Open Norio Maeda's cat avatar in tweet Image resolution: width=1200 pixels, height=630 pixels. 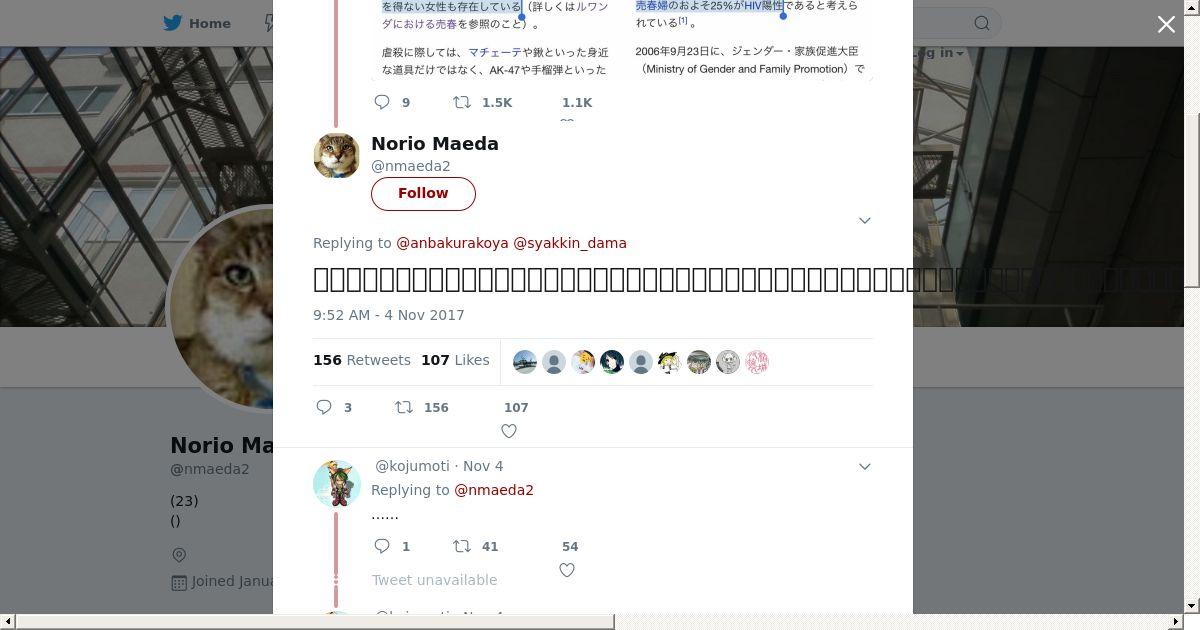337,155
